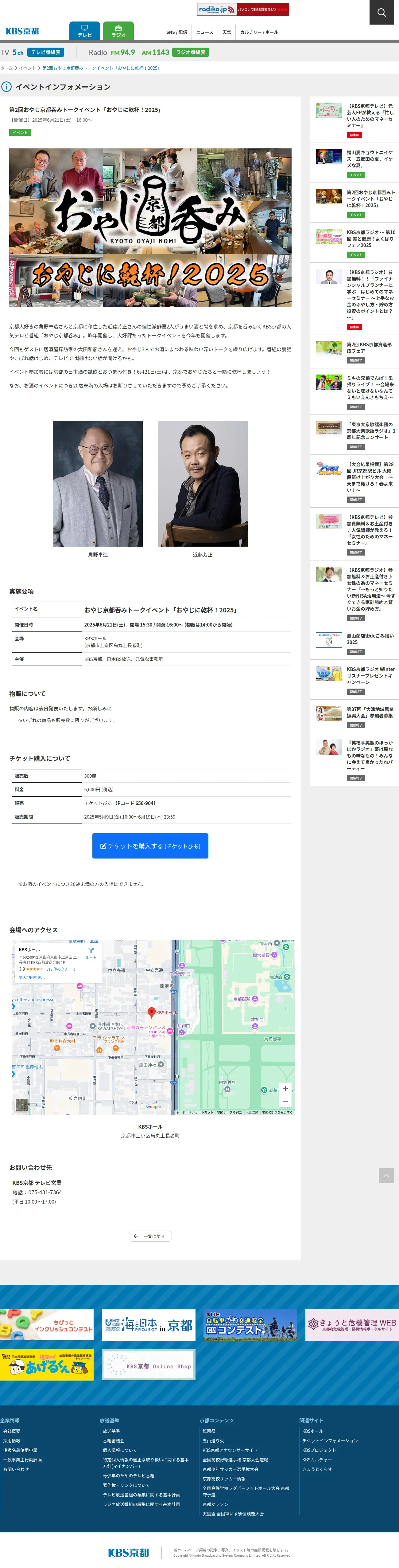Open footer link 五山送り火
Screen dimensions: 399x1568
pos(213,1440)
